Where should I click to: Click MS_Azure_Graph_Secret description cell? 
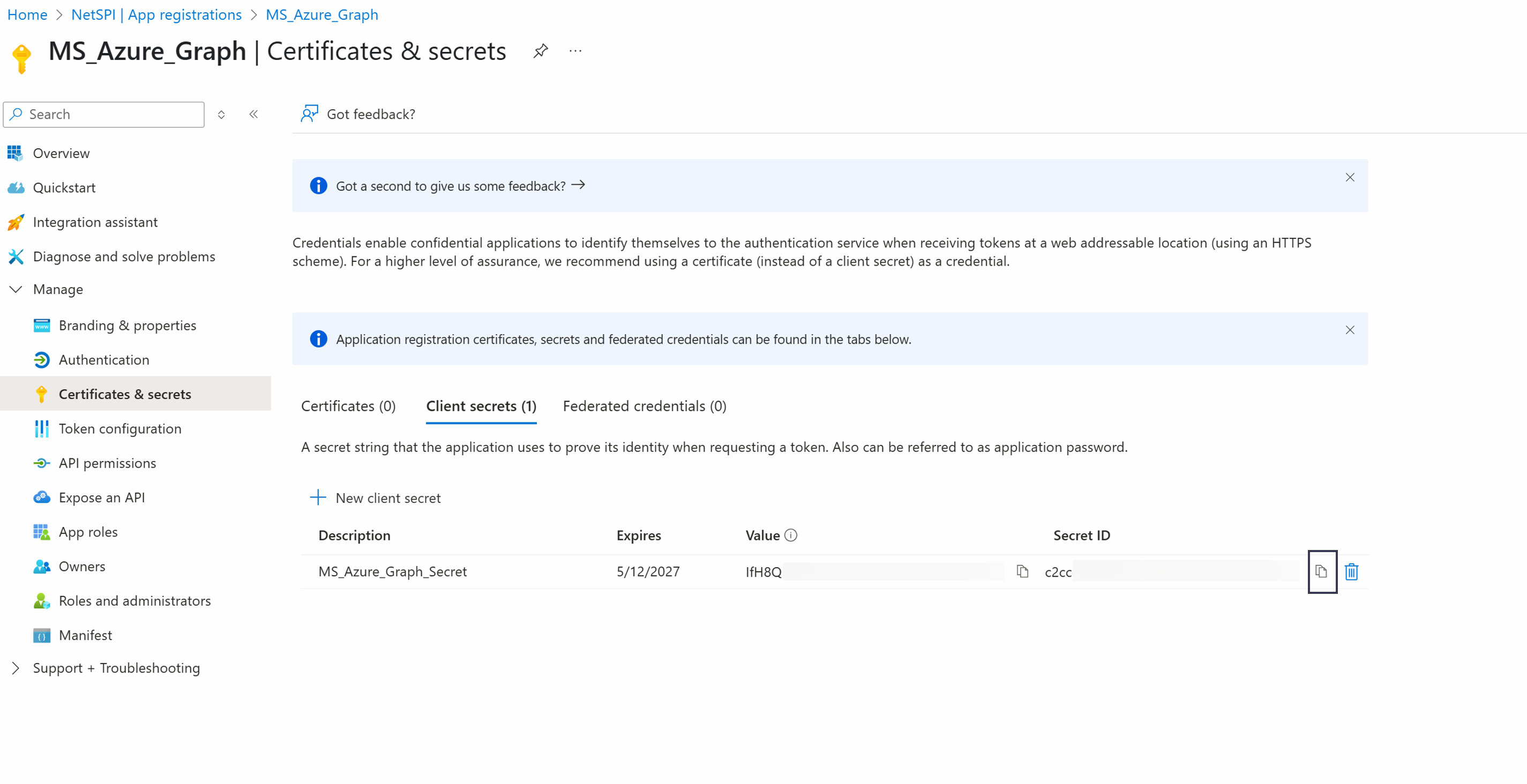click(x=392, y=571)
